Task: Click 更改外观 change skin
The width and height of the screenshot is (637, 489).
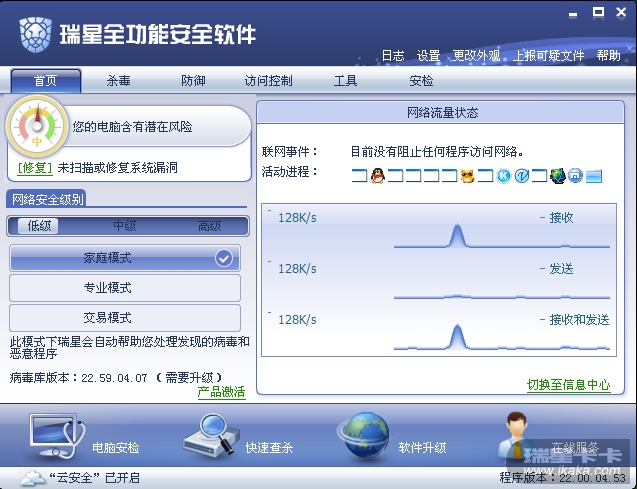Action: 476,56
